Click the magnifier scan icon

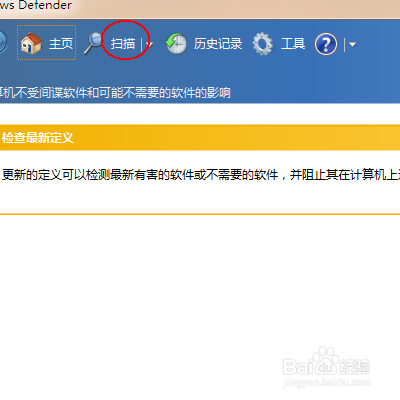tap(93, 43)
